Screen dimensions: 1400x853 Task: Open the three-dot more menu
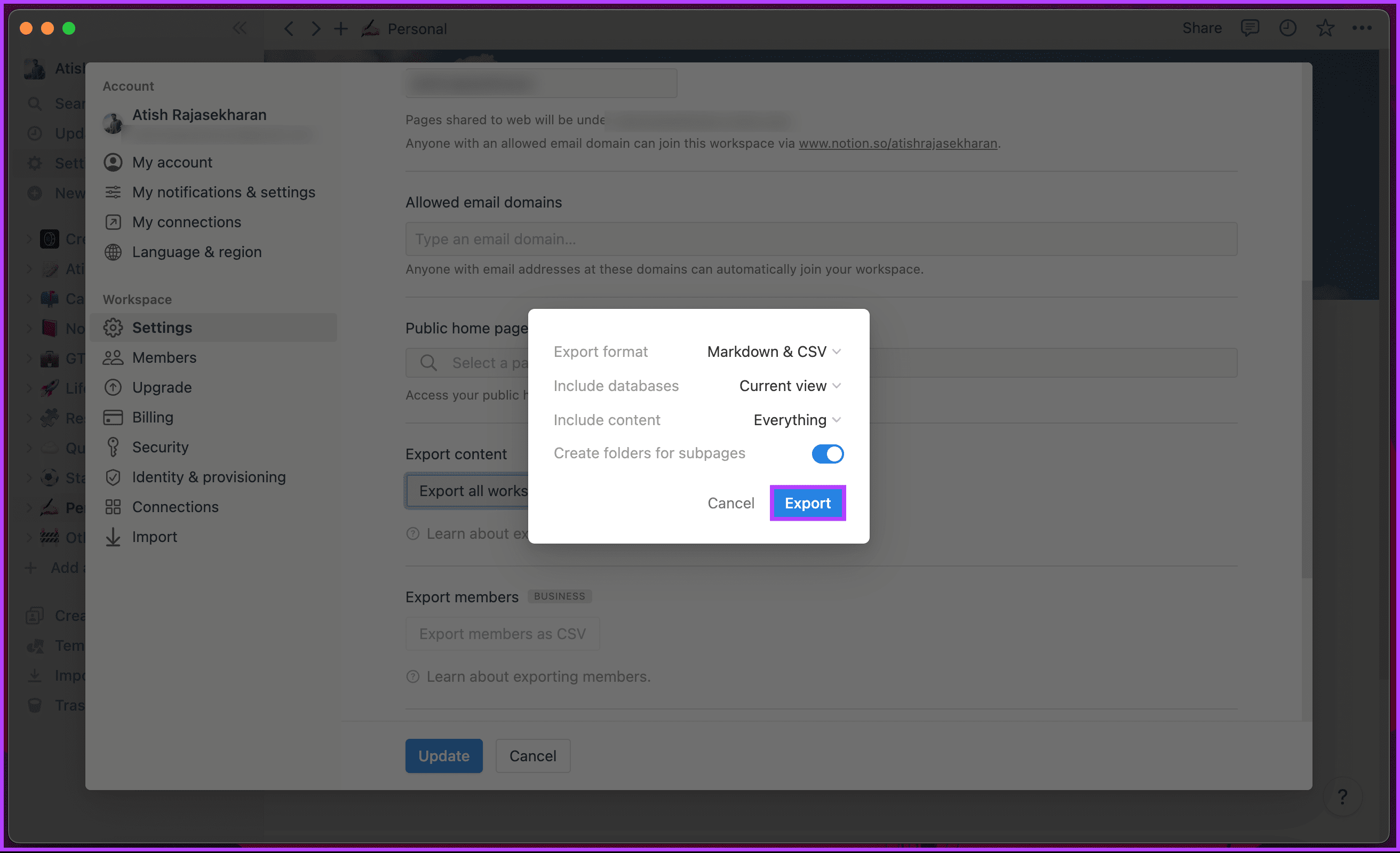click(x=1362, y=28)
